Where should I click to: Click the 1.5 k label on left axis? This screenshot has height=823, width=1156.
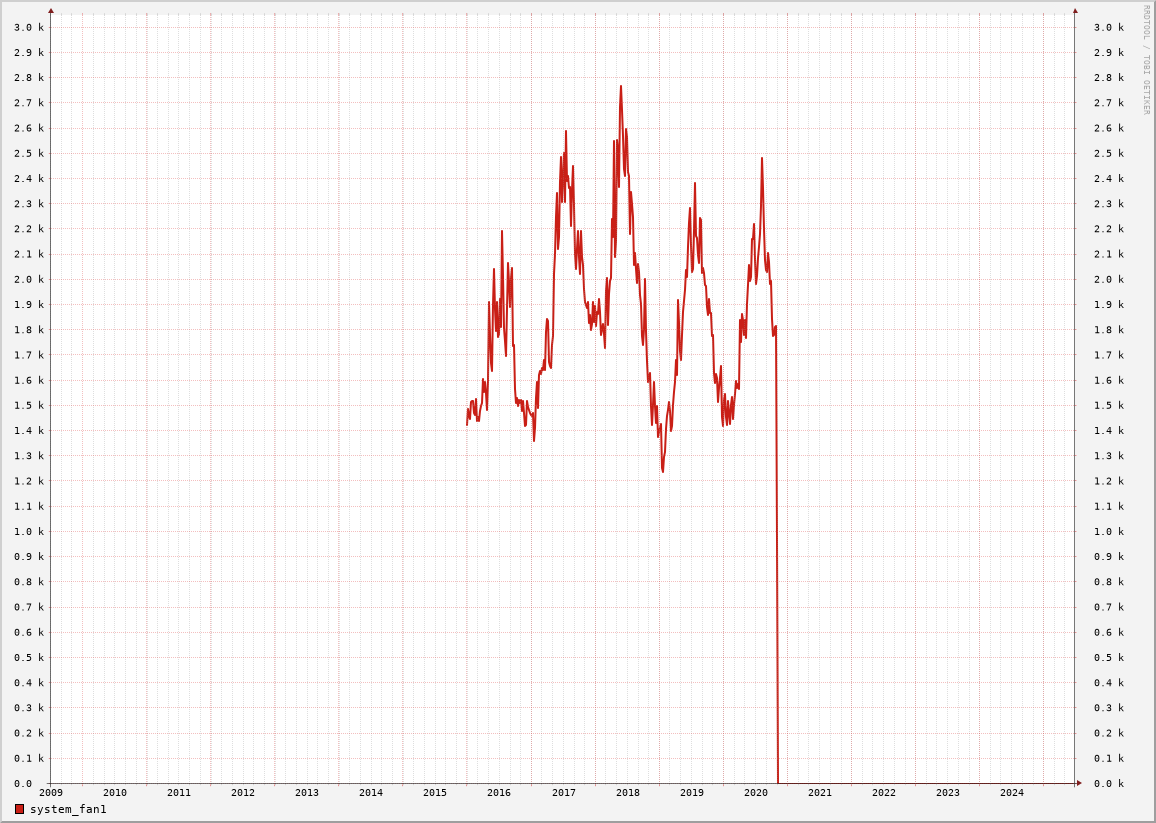pyautogui.click(x=28, y=406)
